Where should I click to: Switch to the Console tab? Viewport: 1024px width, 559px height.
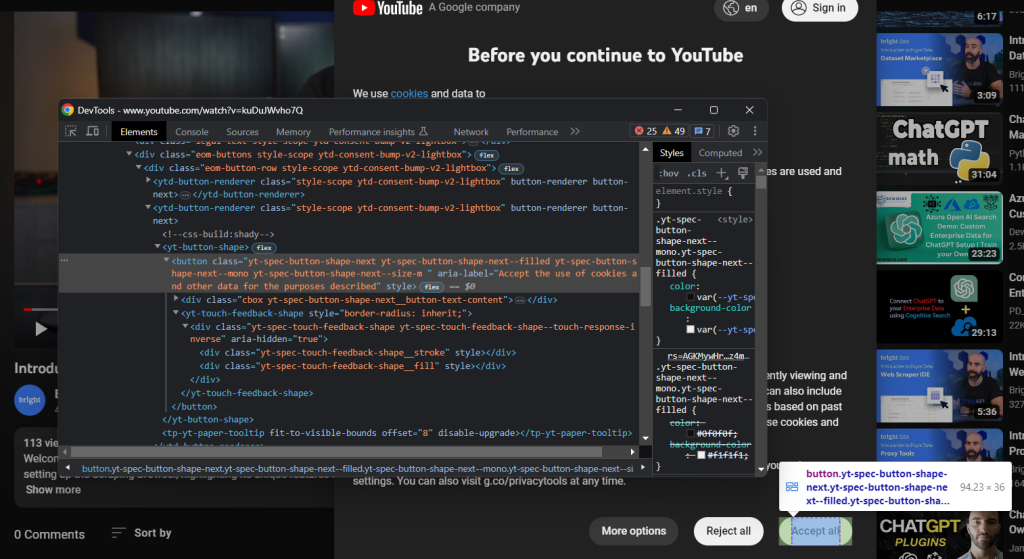pos(192,131)
